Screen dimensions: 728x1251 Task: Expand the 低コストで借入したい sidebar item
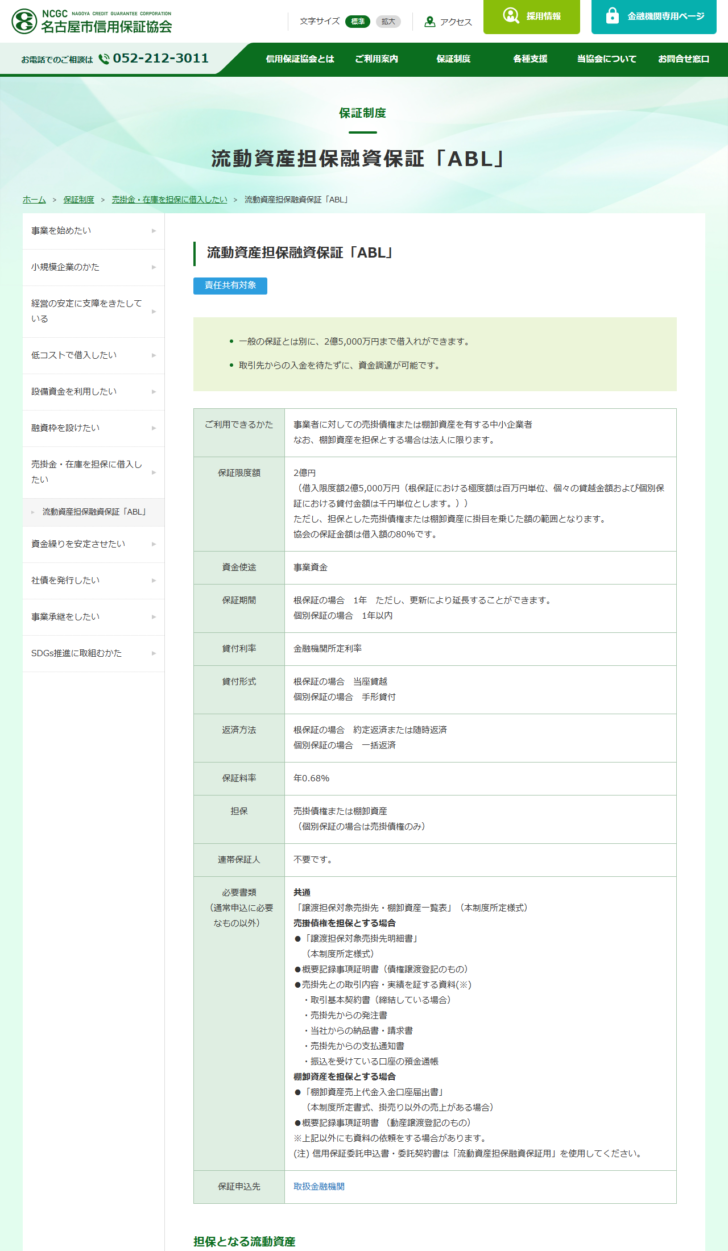click(93, 355)
